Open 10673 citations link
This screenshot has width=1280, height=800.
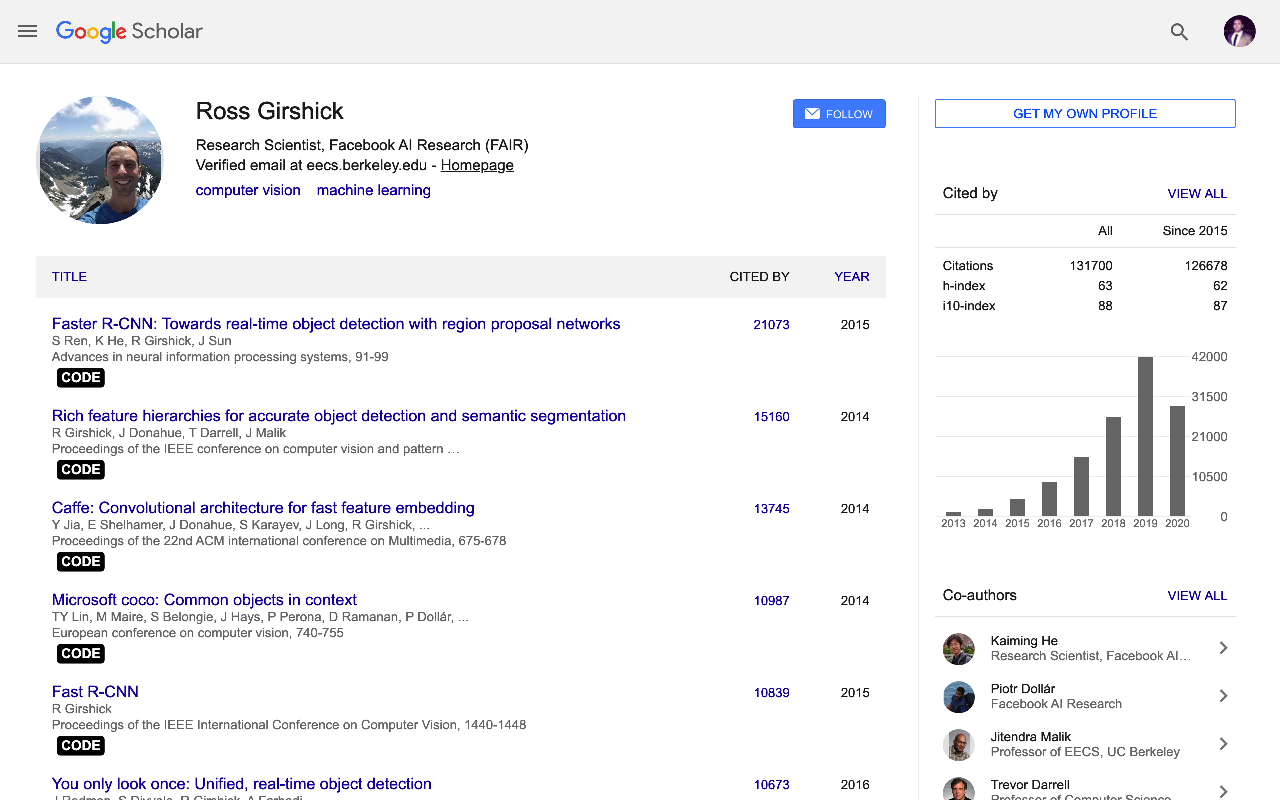[x=771, y=785]
